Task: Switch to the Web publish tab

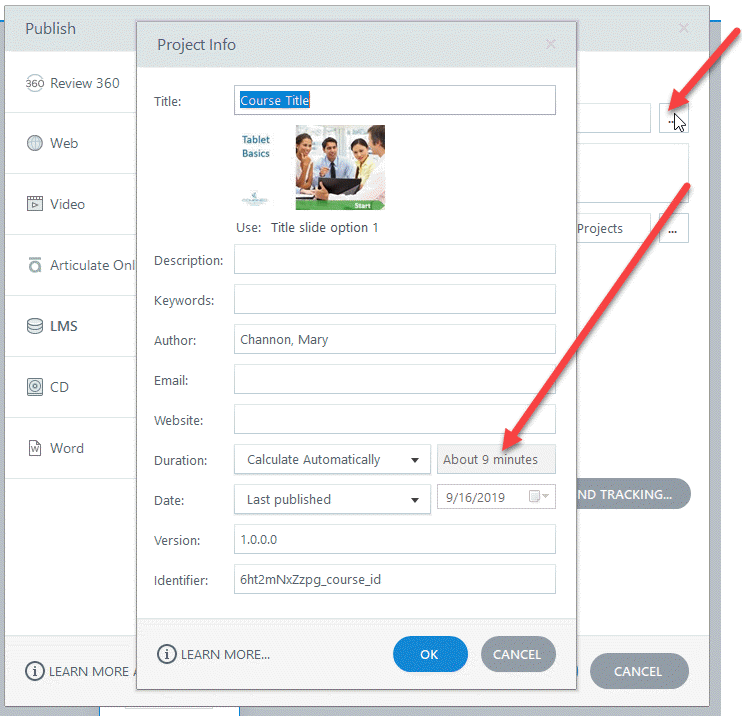Action: tap(71, 143)
